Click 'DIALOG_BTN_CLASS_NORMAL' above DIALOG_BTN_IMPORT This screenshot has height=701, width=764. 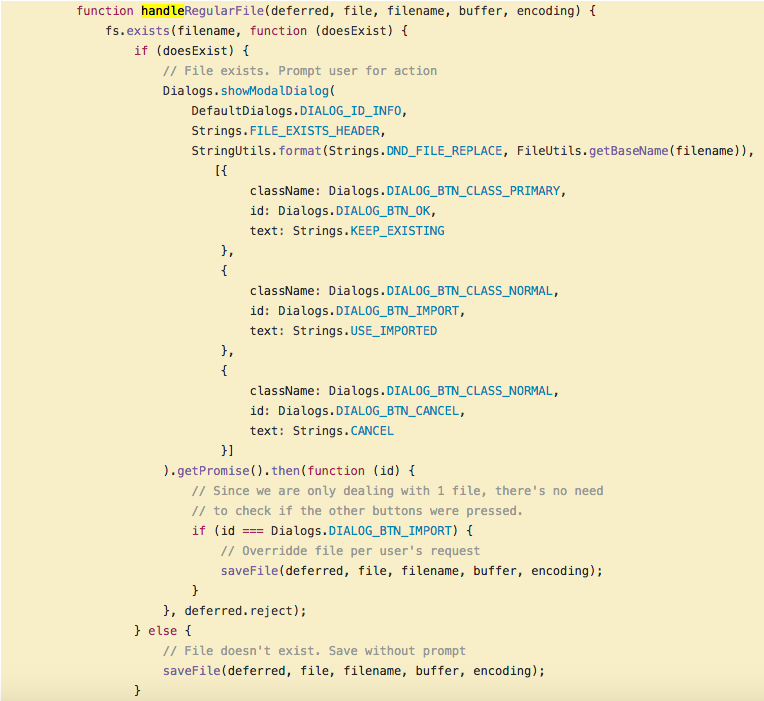coord(470,291)
